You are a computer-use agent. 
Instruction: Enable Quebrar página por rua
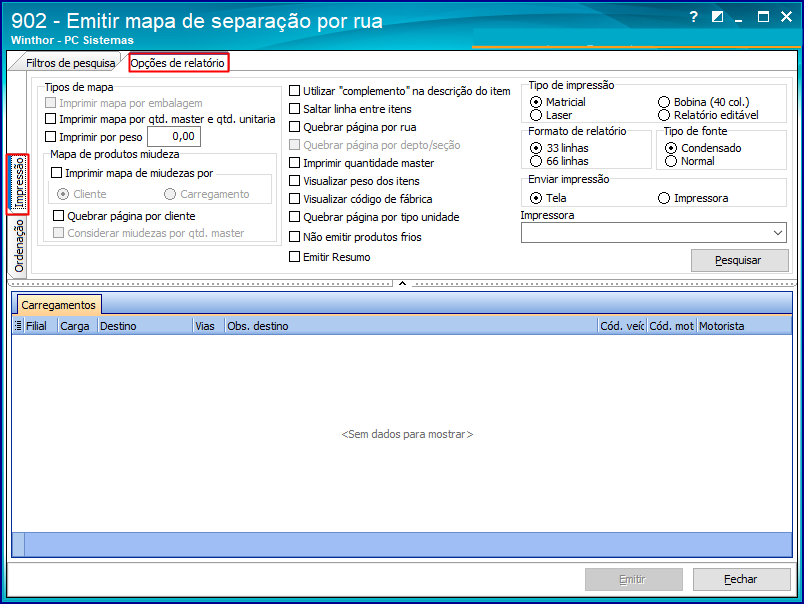coord(294,127)
